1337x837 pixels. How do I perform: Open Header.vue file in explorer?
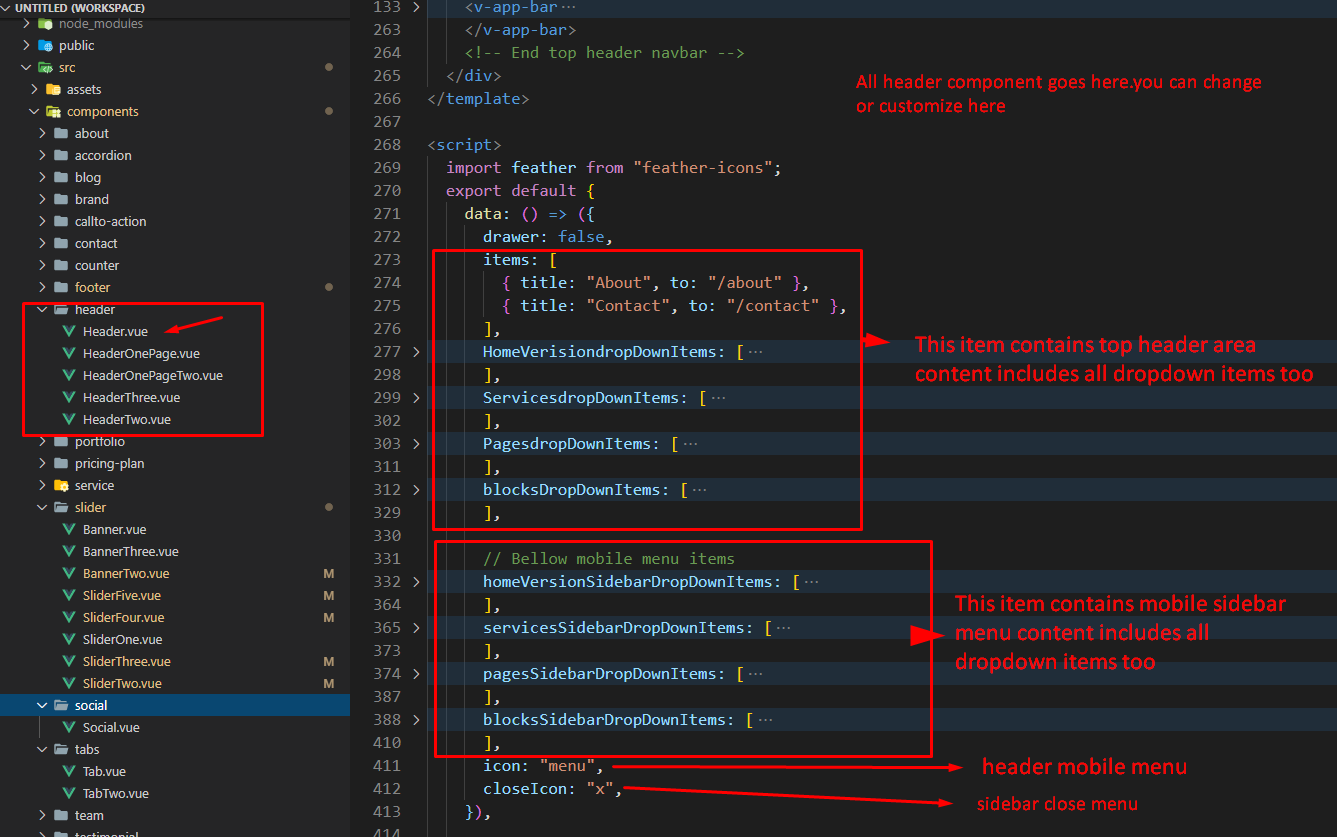pos(116,331)
